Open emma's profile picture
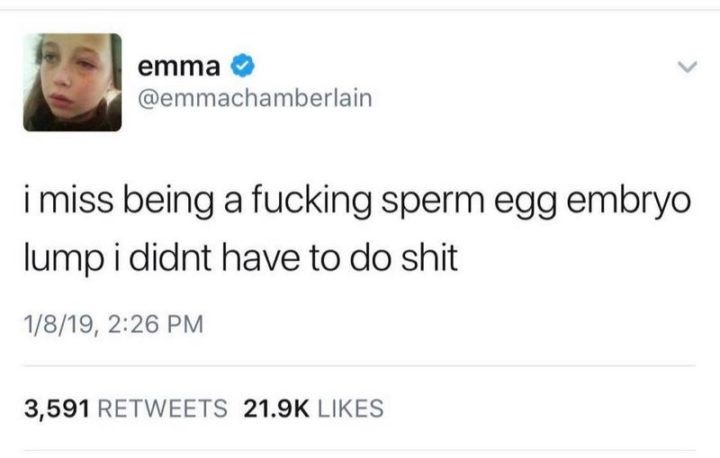720x458 pixels. click(x=73, y=83)
